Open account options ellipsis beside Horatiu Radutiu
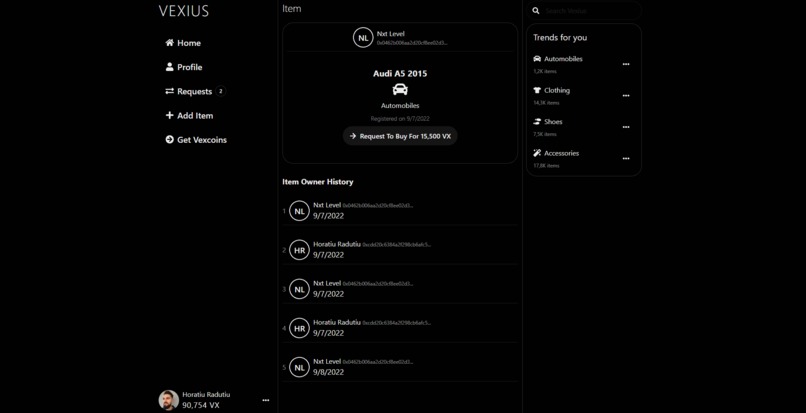 click(266, 400)
